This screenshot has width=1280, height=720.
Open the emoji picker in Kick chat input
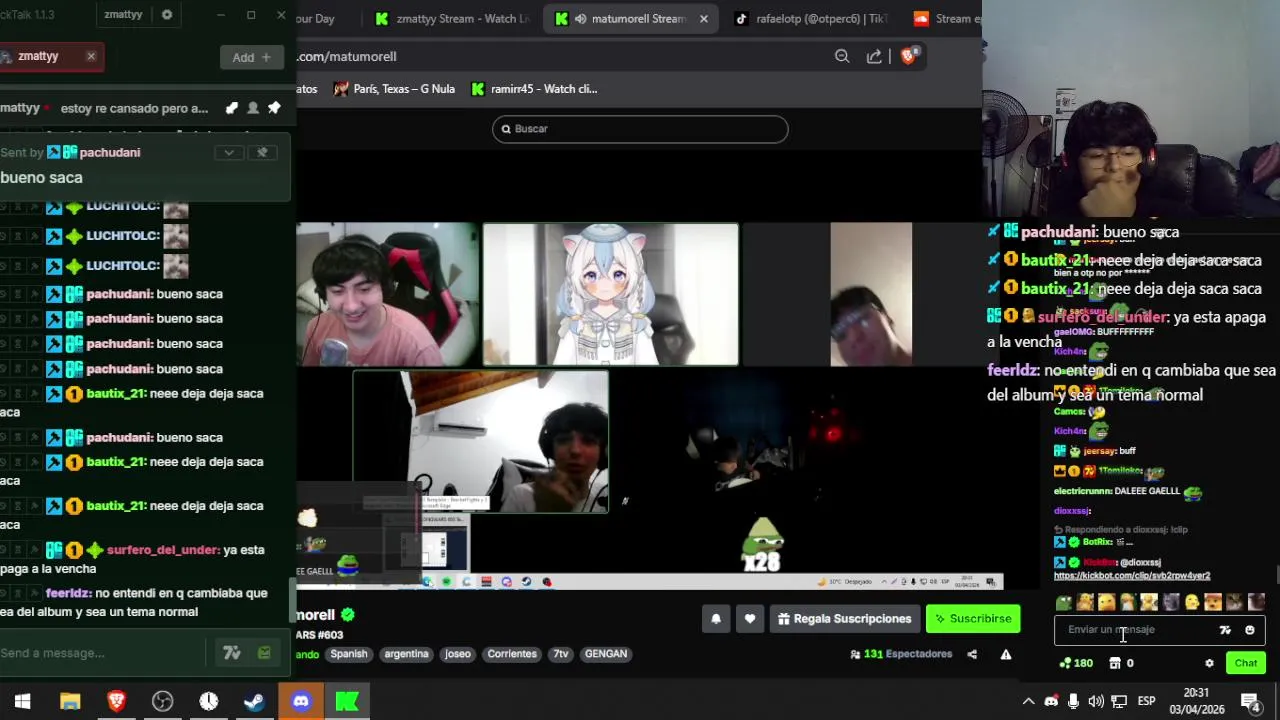(1249, 630)
